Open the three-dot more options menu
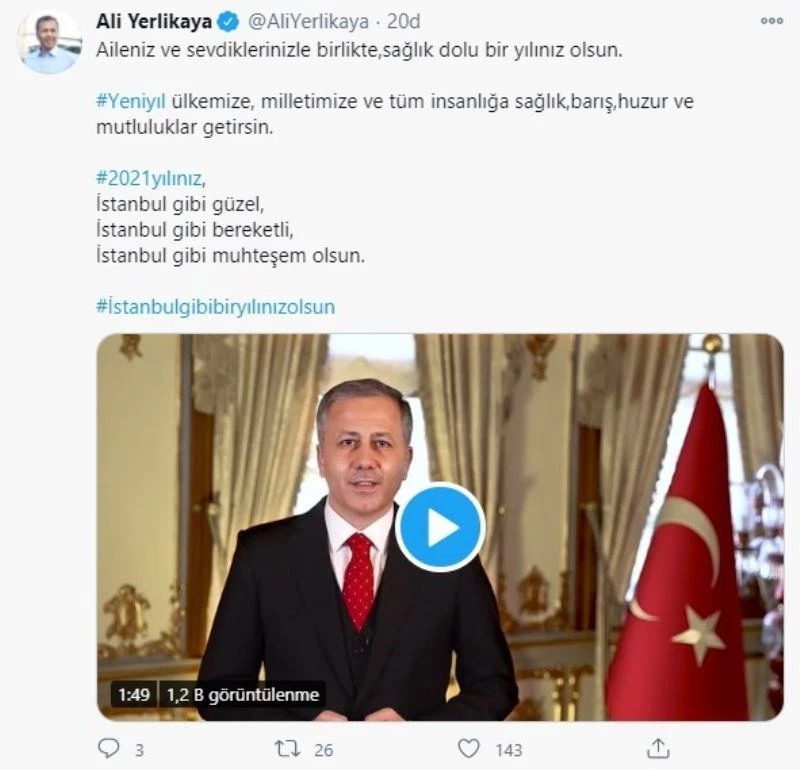The image size is (800, 770). click(771, 20)
